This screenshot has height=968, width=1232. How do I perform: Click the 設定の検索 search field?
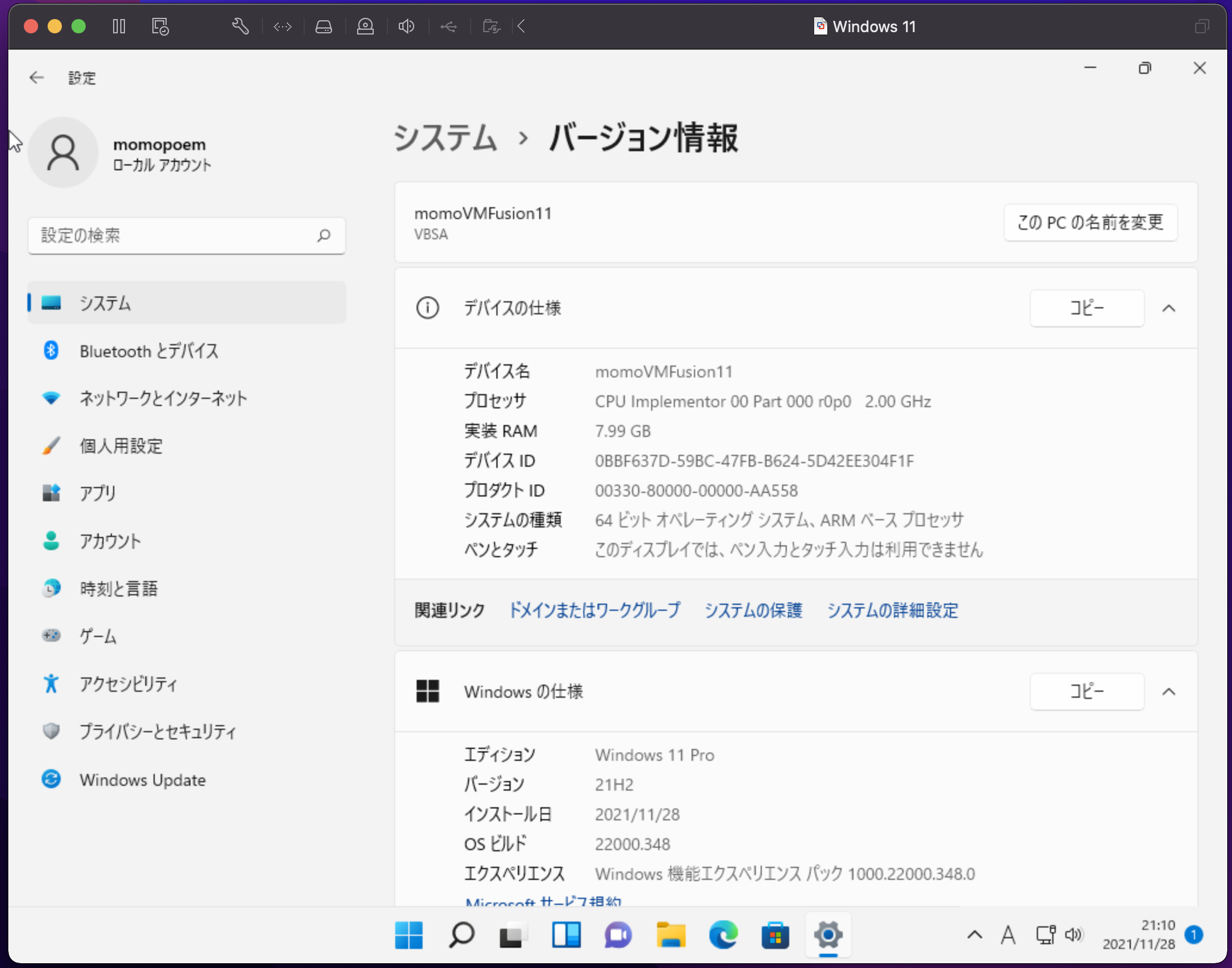(x=187, y=236)
